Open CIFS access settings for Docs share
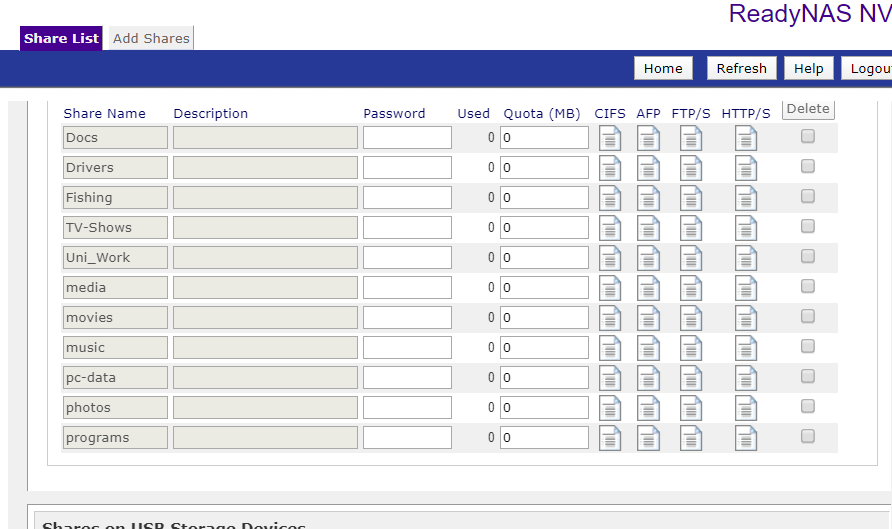Image resolution: width=892 pixels, height=529 pixels. tap(610, 138)
